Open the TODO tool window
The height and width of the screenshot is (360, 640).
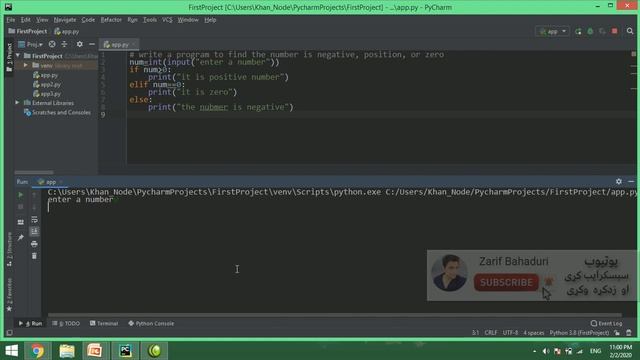(x=66, y=323)
